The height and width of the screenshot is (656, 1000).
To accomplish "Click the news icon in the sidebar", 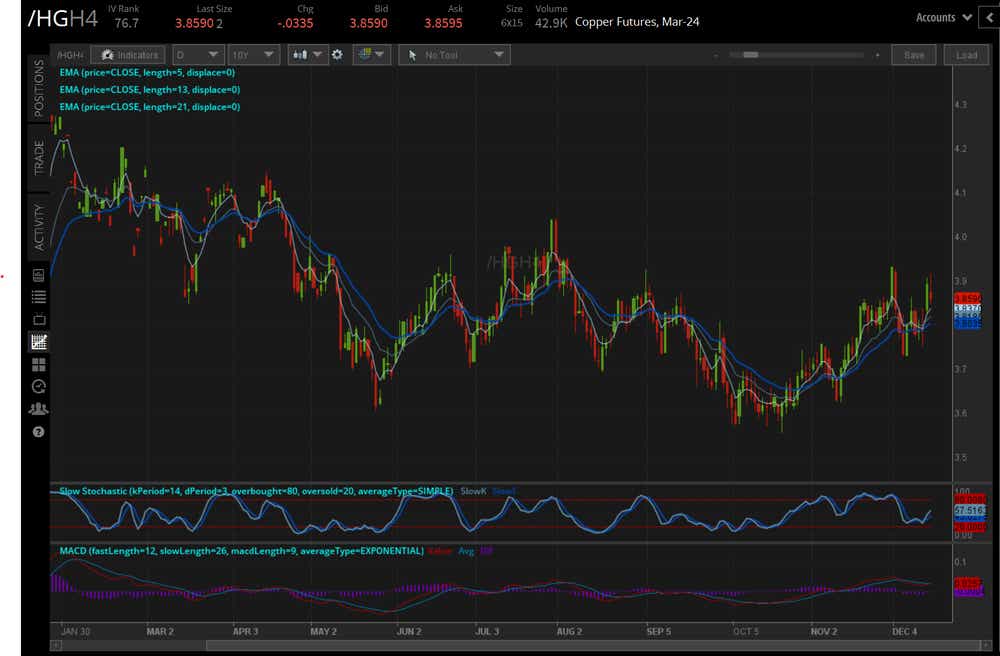I will (39, 274).
